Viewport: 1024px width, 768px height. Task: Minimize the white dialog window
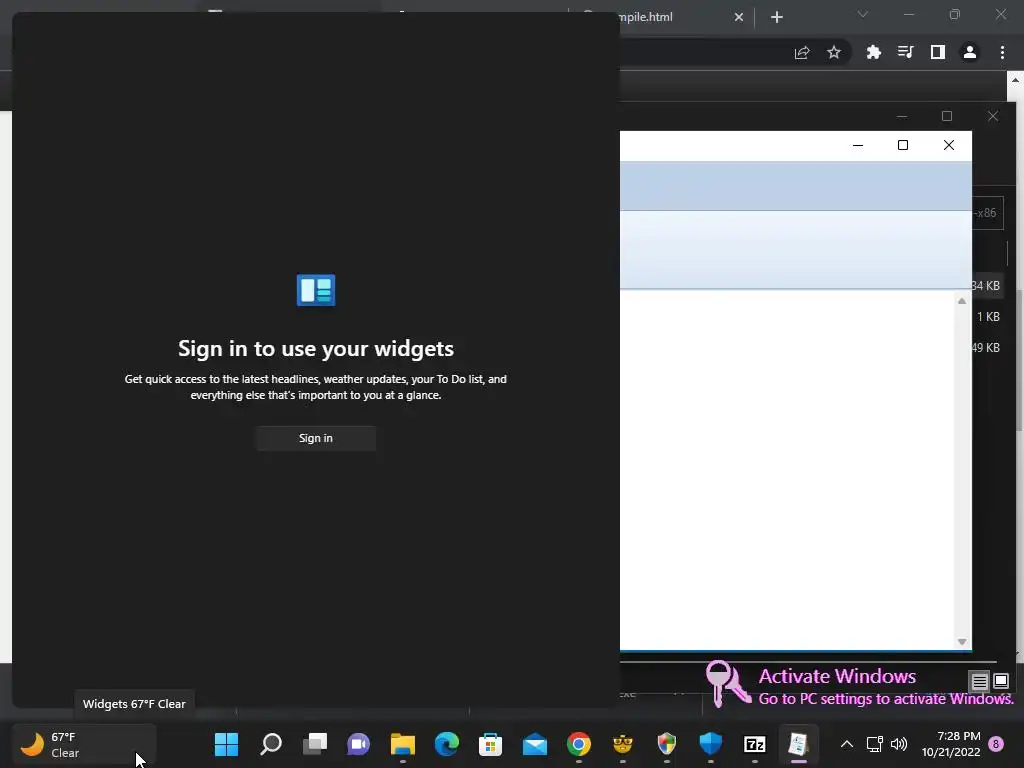(858, 145)
